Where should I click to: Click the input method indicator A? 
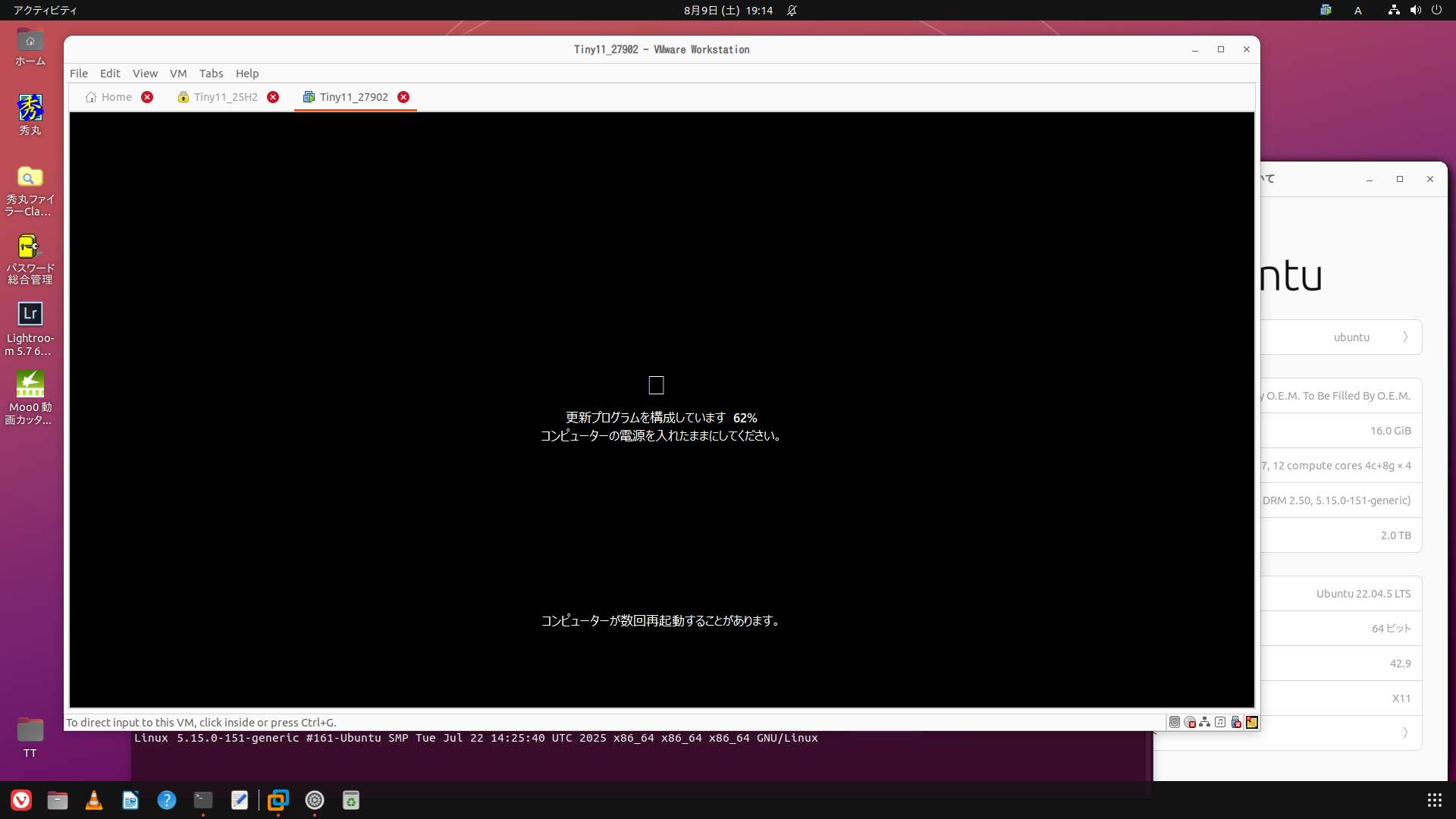click(x=1358, y=11)
